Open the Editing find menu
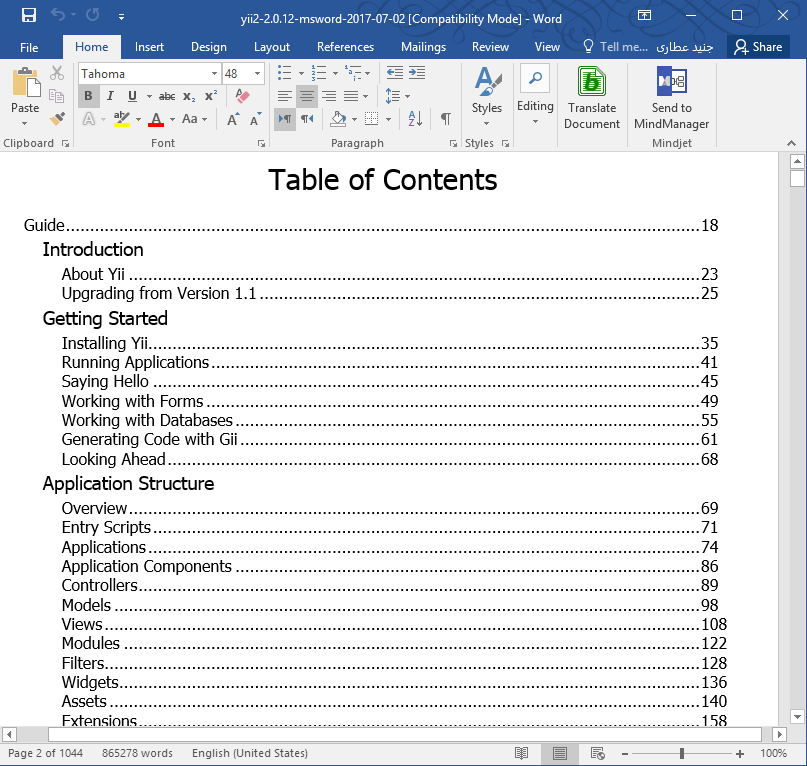The image size is (807, 766). (535, 96)
